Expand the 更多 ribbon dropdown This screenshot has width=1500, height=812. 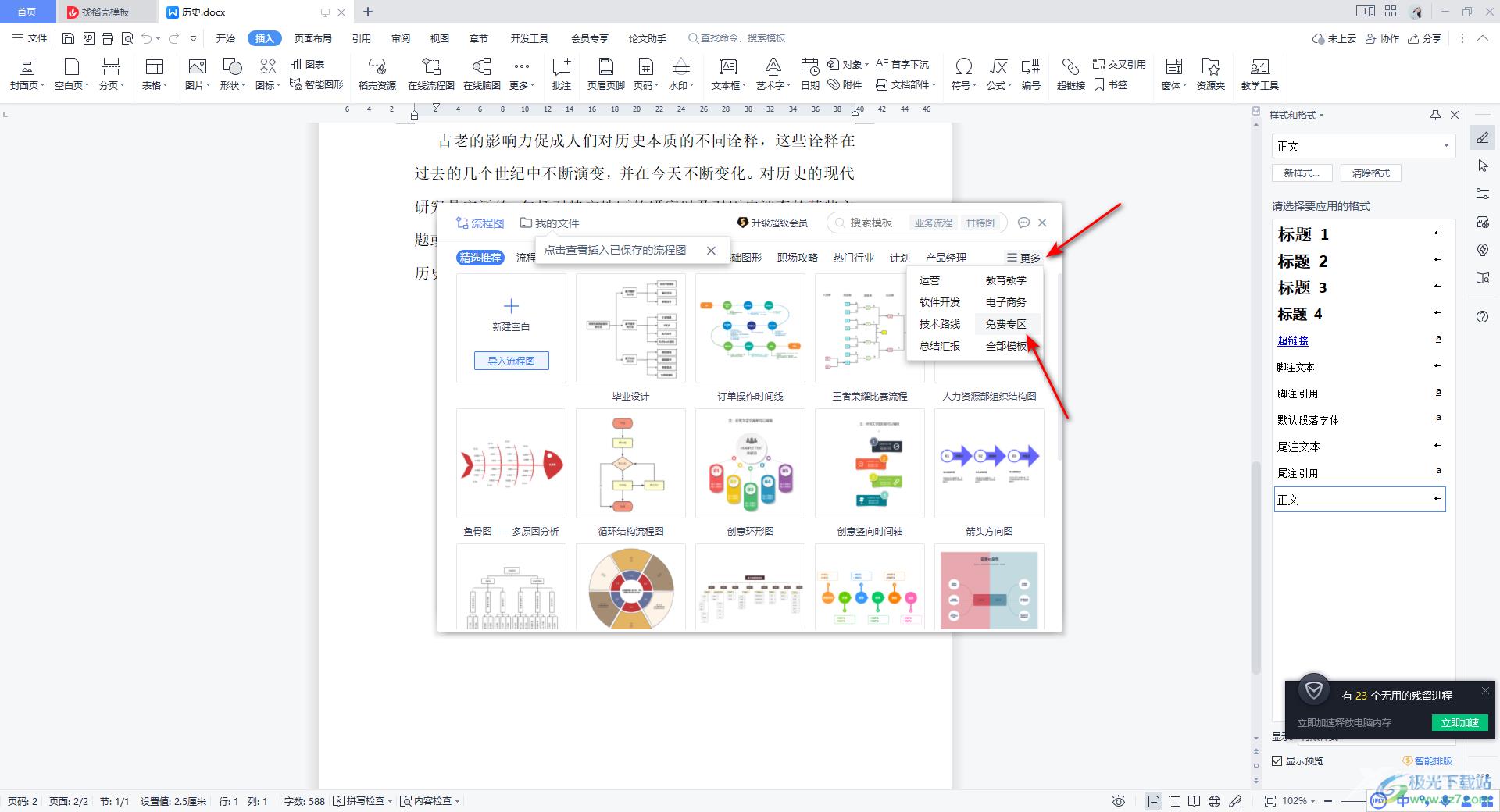point(522,74)
